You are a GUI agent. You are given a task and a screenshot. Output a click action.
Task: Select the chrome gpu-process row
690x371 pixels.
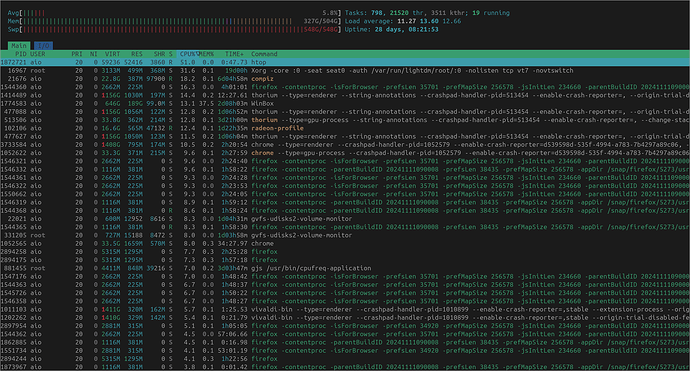(345, 153)
